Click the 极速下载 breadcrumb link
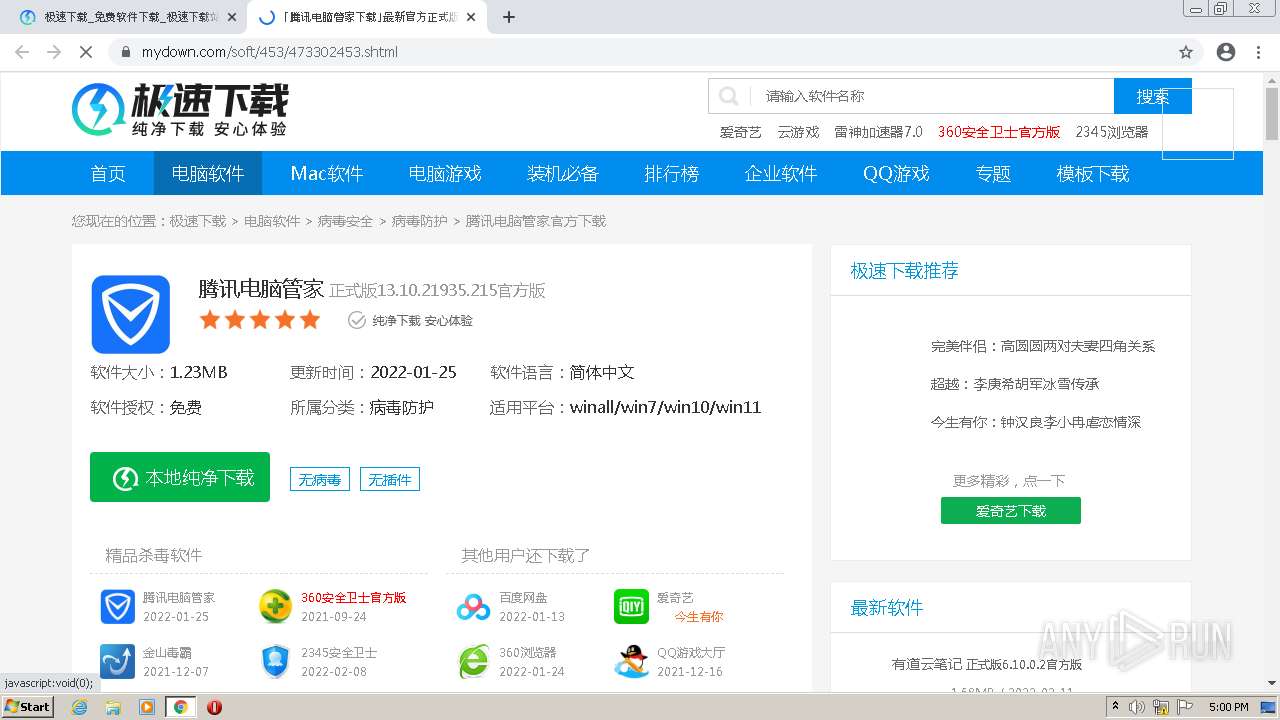Viewport: 1280px width, 720px height. (198, 221)
